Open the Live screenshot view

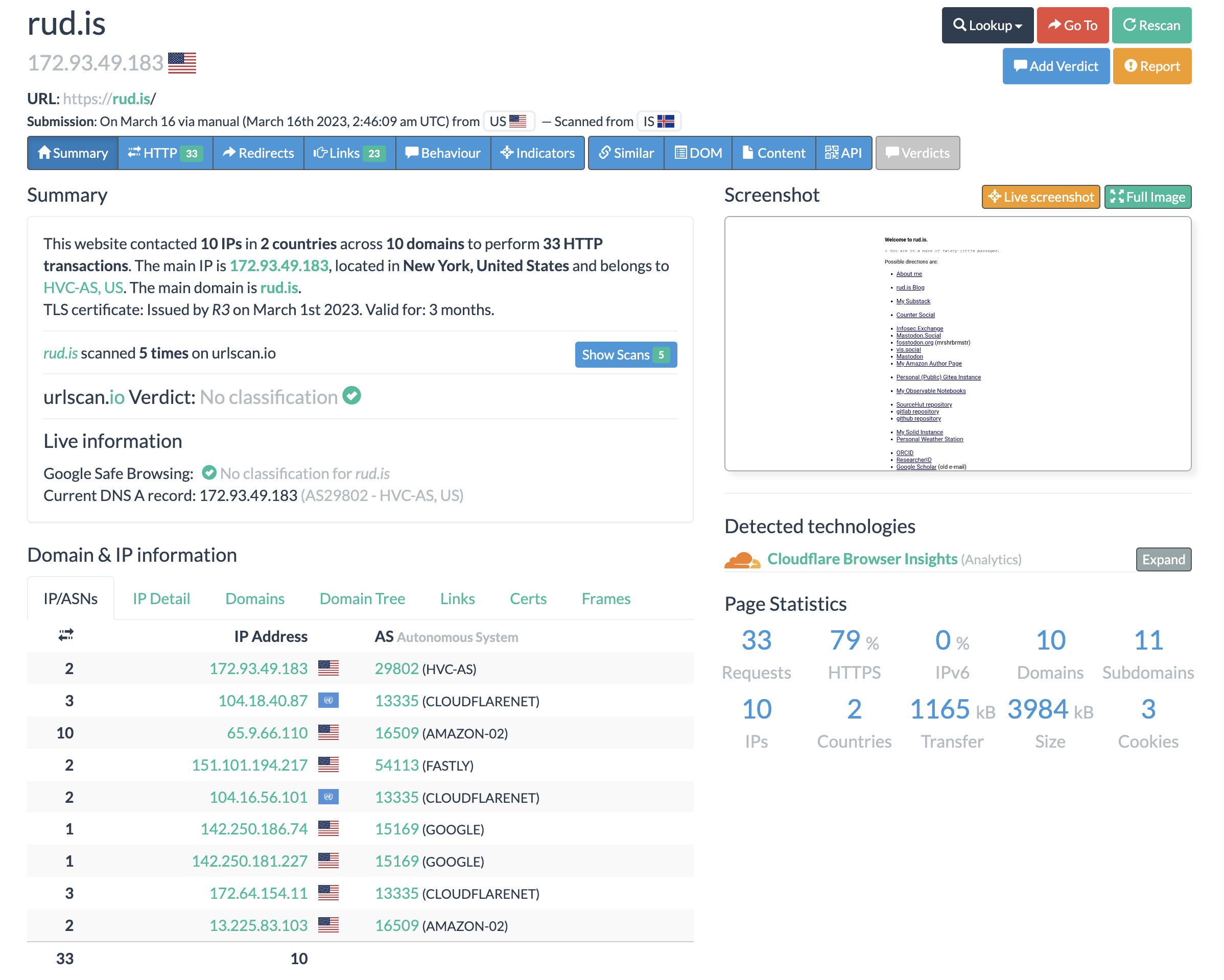click(x=1040, y=197)
